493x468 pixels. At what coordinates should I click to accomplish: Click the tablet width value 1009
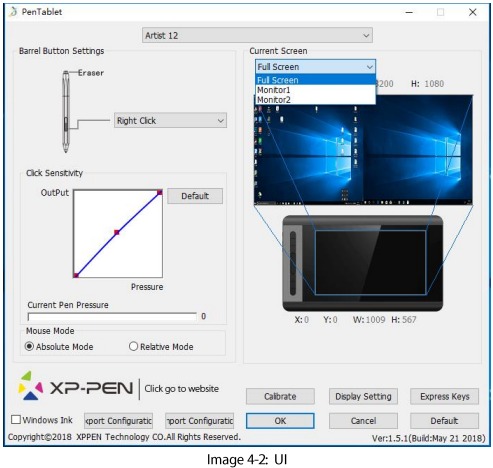click(376, 320)
